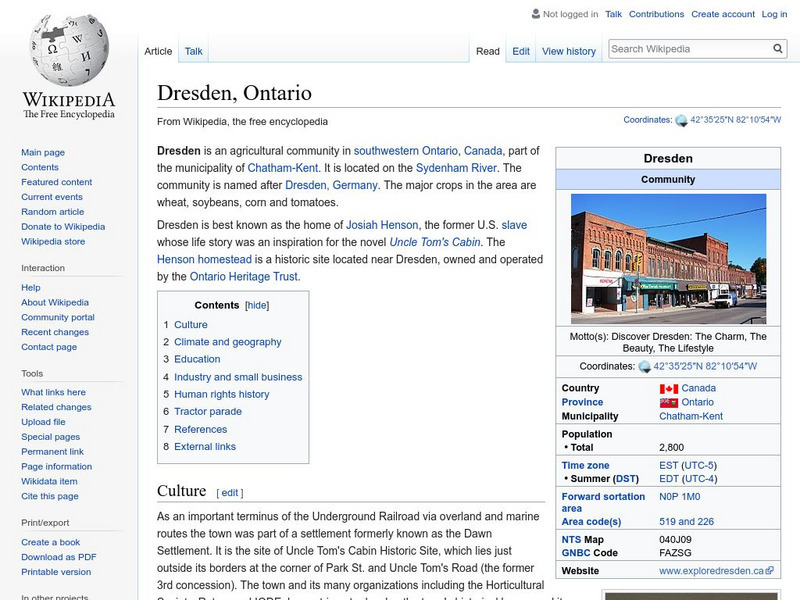Click the globe icon beside top coordinates

click(x=681, y=120)
